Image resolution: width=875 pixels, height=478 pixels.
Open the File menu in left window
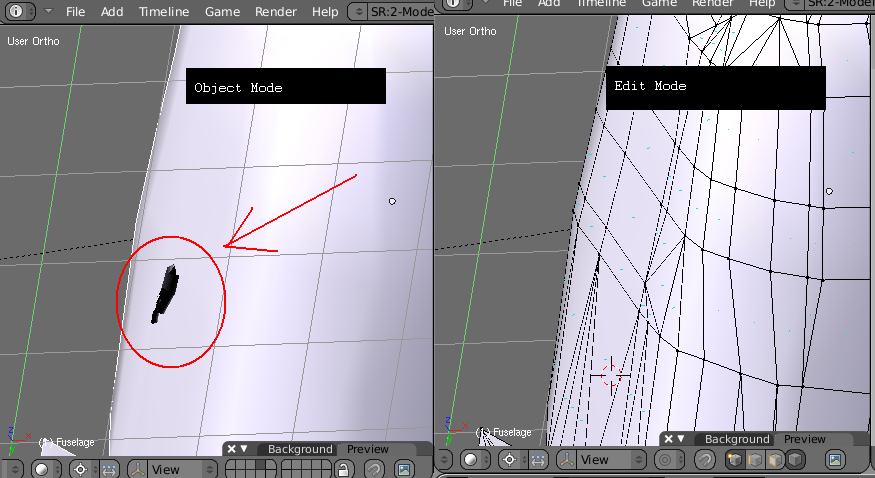(75, 12)
